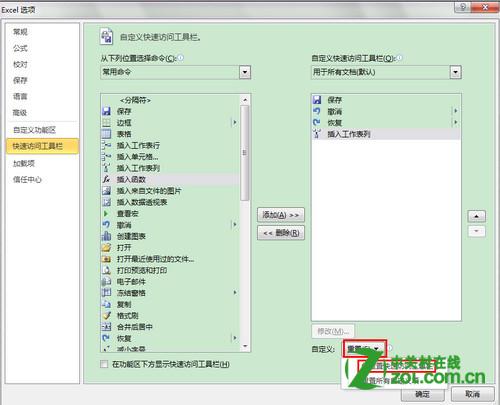Select 撤消 in the left command list
Image resolution: width=500 pixels, height=405 pixels.
(x=170, y=225)
